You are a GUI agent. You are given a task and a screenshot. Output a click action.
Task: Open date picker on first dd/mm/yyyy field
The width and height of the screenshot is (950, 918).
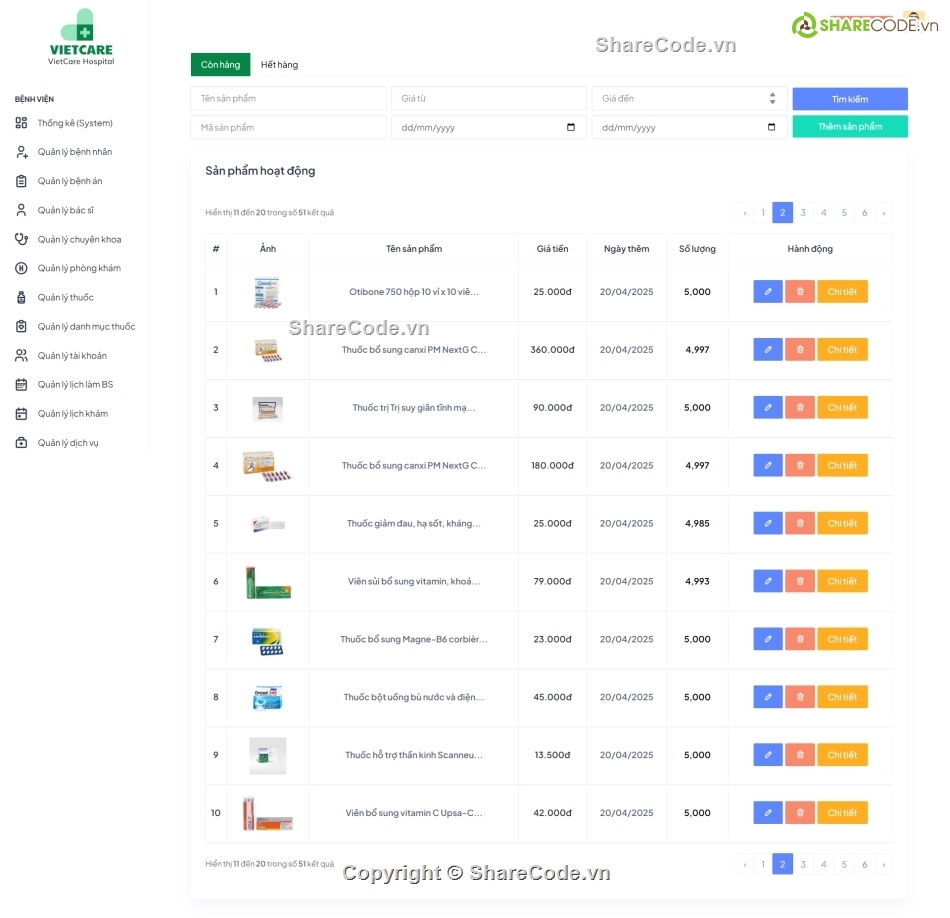coord(571,127)
